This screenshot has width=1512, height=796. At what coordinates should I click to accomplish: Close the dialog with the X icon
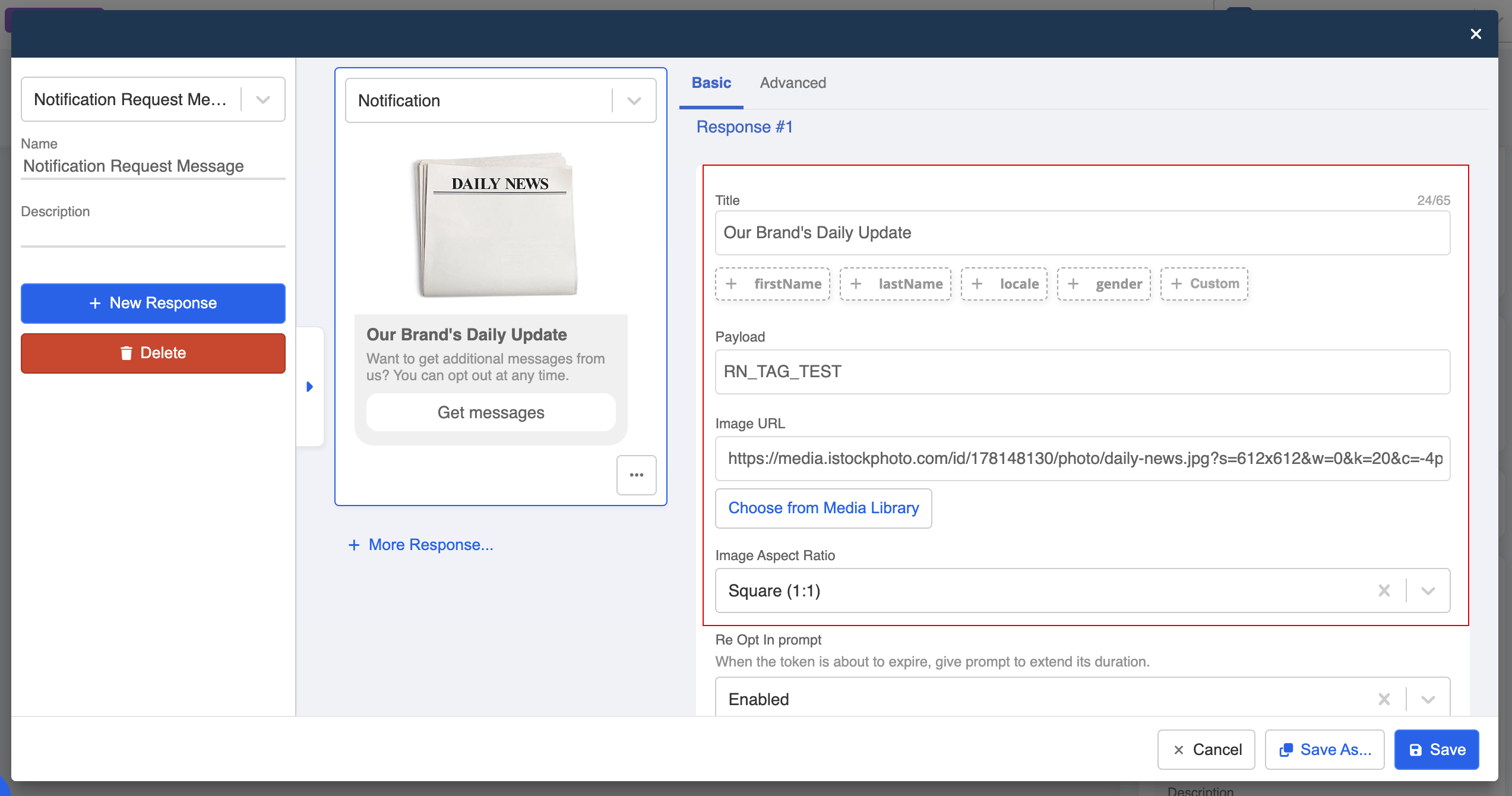point(1476,34)
